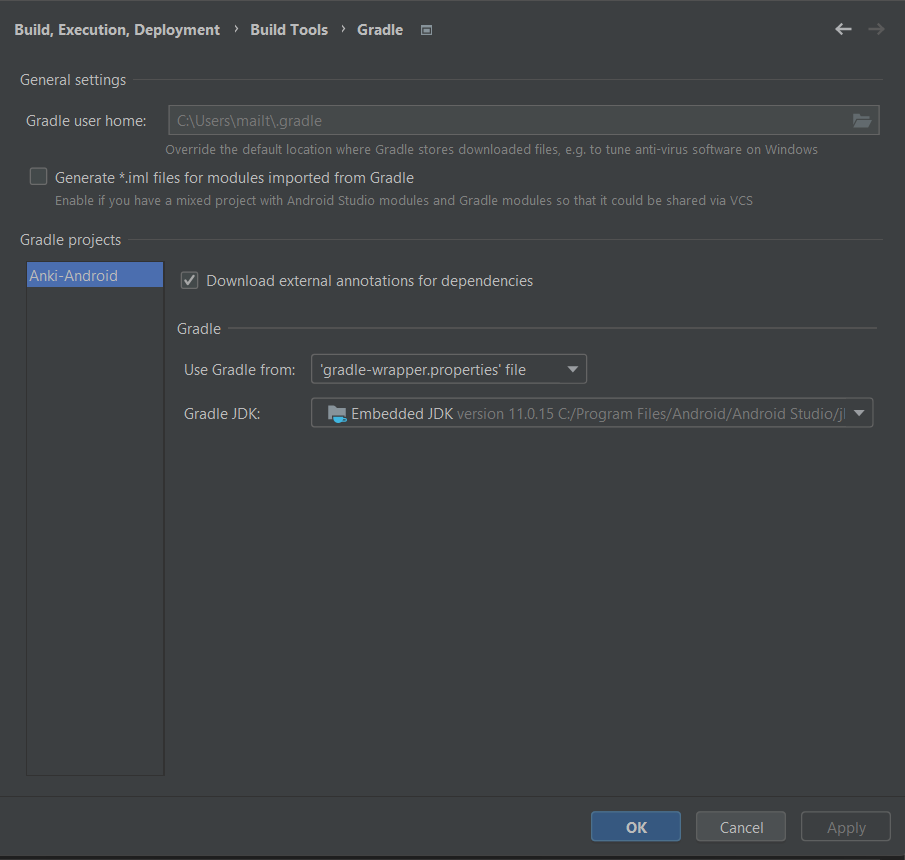Click the settings icon beside the Gradle breadcrumb
The height and width of the screenshot is (860, 905).
point(426,29)
